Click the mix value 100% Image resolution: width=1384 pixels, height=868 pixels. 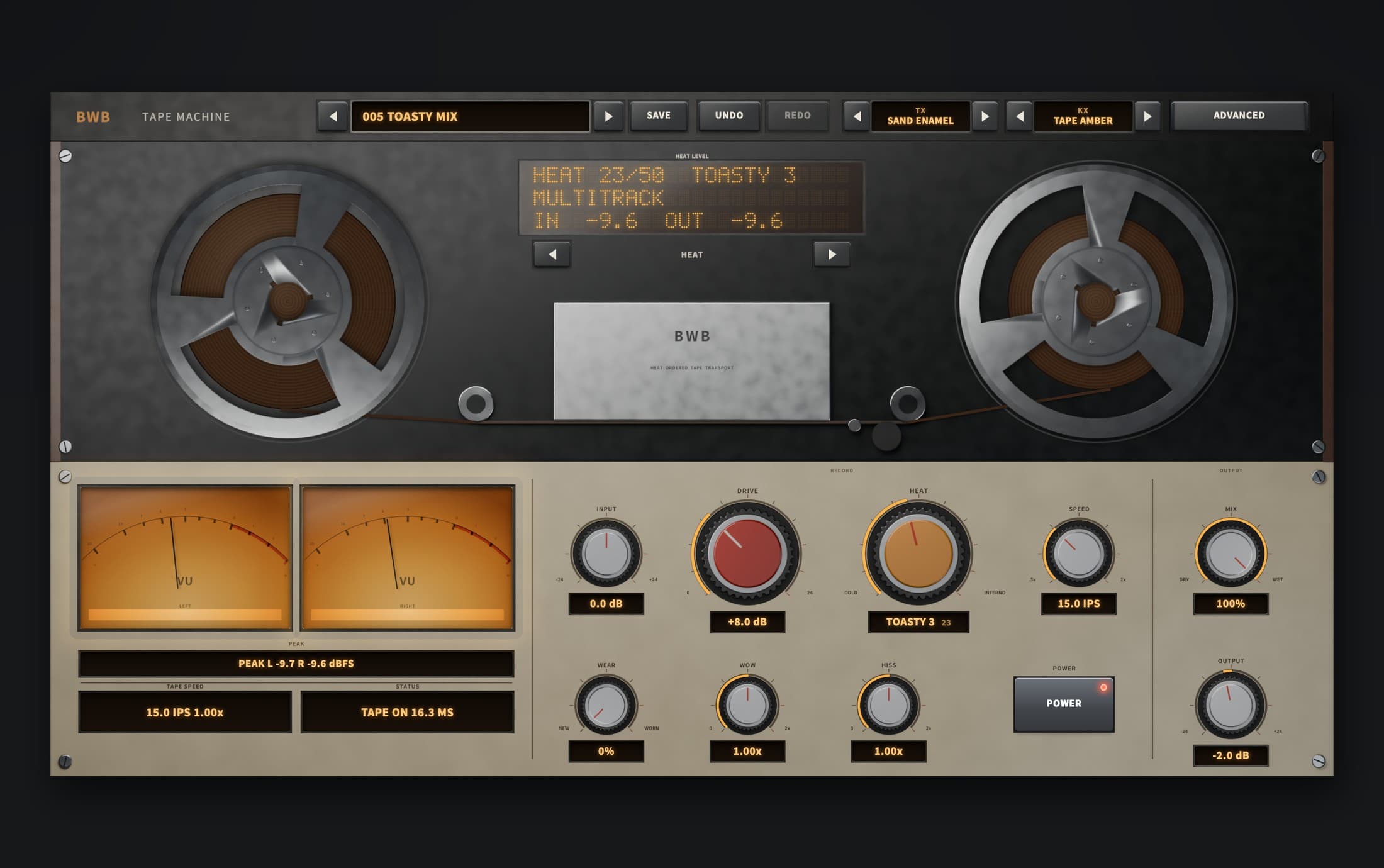point(1231,604)
